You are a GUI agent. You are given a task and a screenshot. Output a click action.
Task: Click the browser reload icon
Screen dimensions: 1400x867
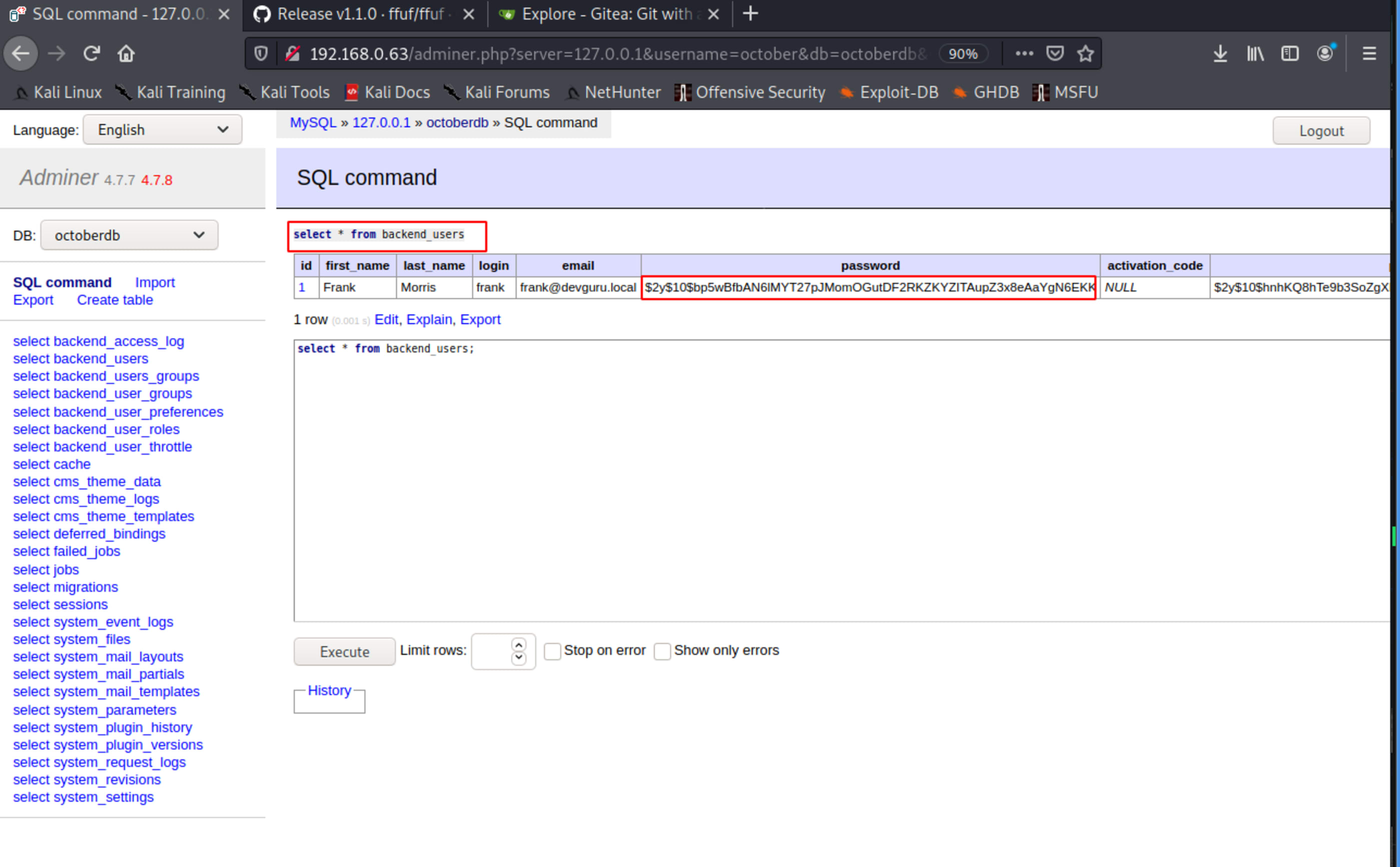(91, 53)
